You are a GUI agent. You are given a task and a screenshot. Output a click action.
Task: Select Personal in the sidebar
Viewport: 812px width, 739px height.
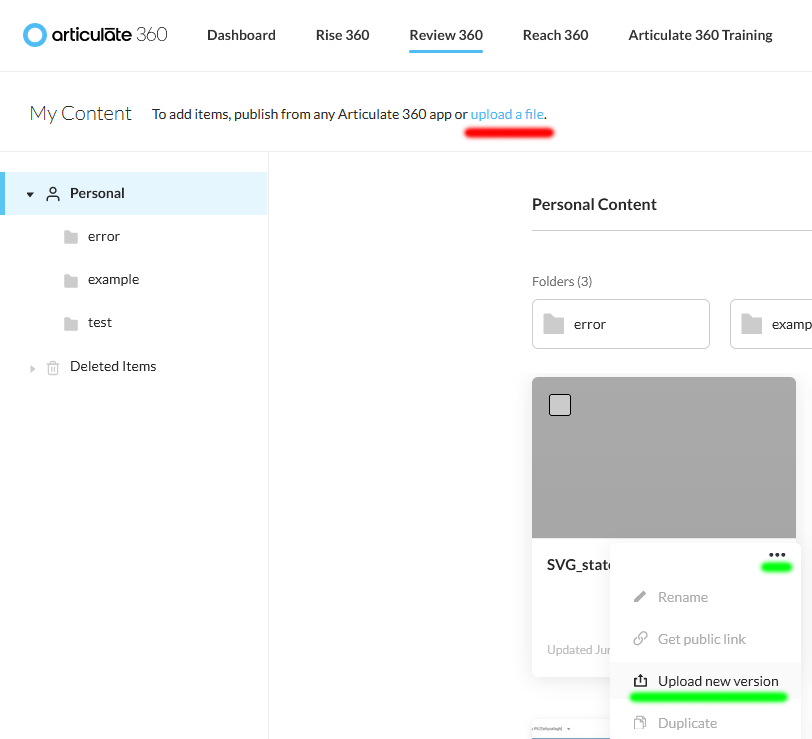pyautogui.click(x=134, y=193)
